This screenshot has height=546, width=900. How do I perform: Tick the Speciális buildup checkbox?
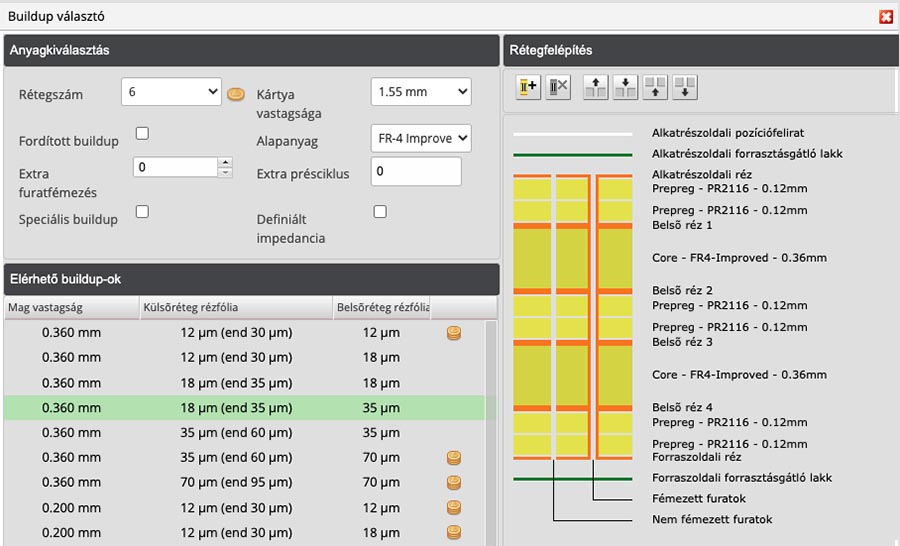[142, 212]
